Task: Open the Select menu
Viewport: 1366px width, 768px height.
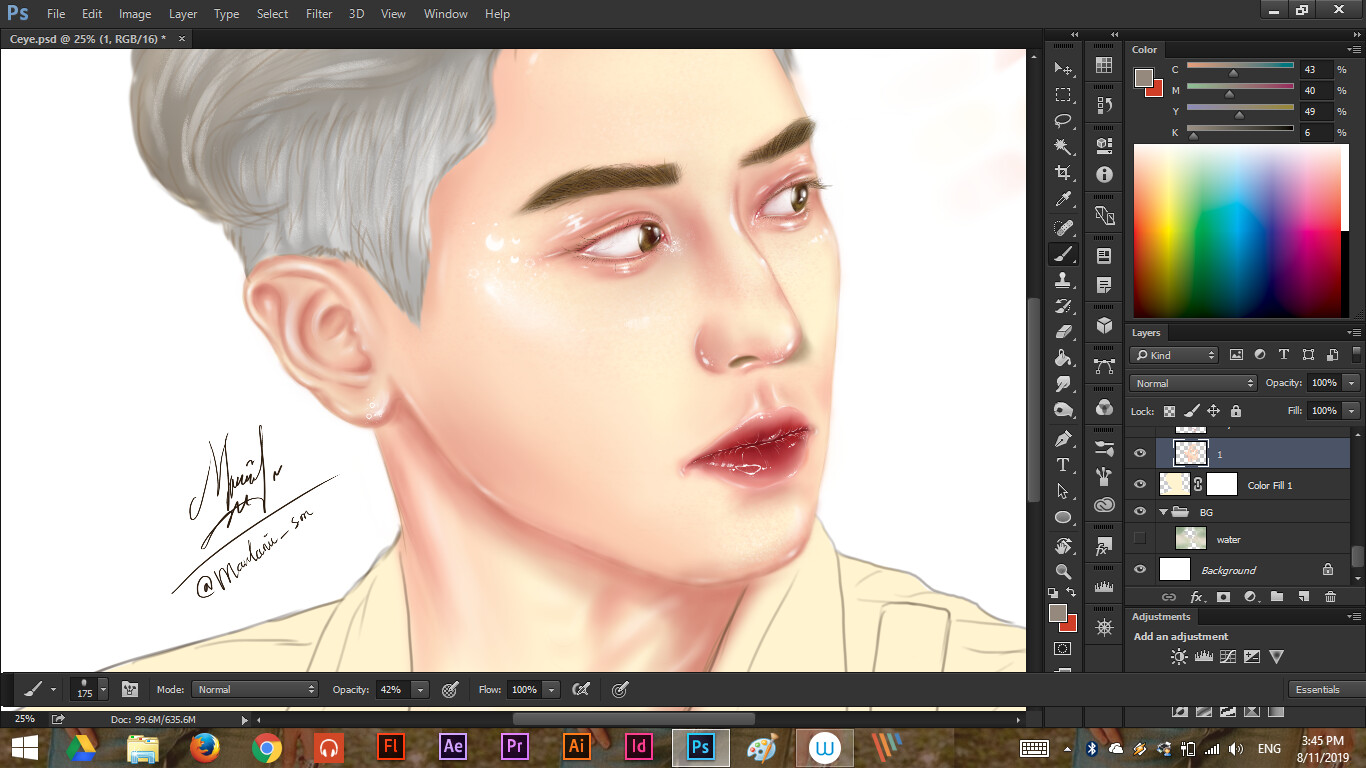Action: point(272,14)
